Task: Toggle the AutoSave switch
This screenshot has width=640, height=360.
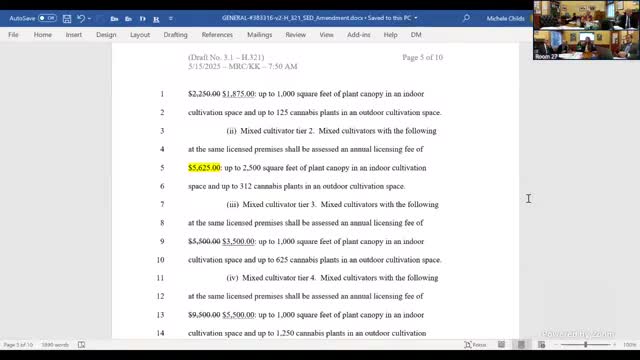Action: pyautogui.click(x=47, y=18)
